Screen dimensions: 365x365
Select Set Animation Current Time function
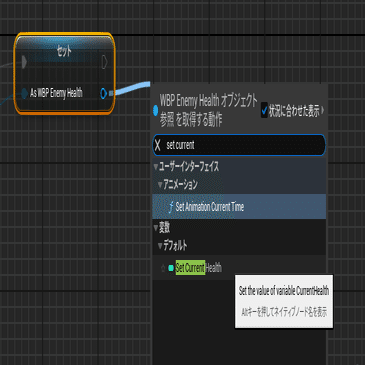[239, 207]
